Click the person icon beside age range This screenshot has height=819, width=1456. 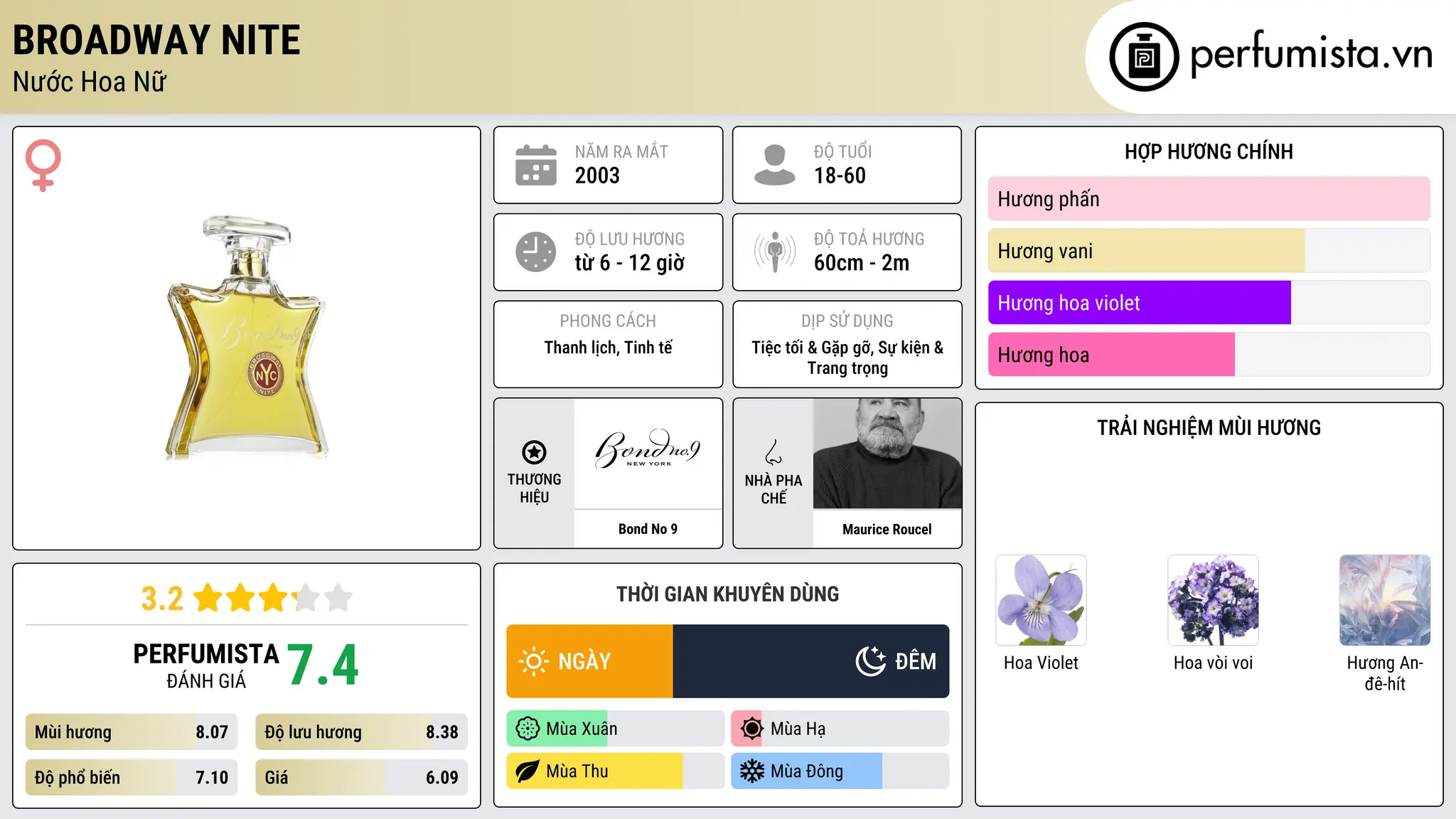coord(775,165)
